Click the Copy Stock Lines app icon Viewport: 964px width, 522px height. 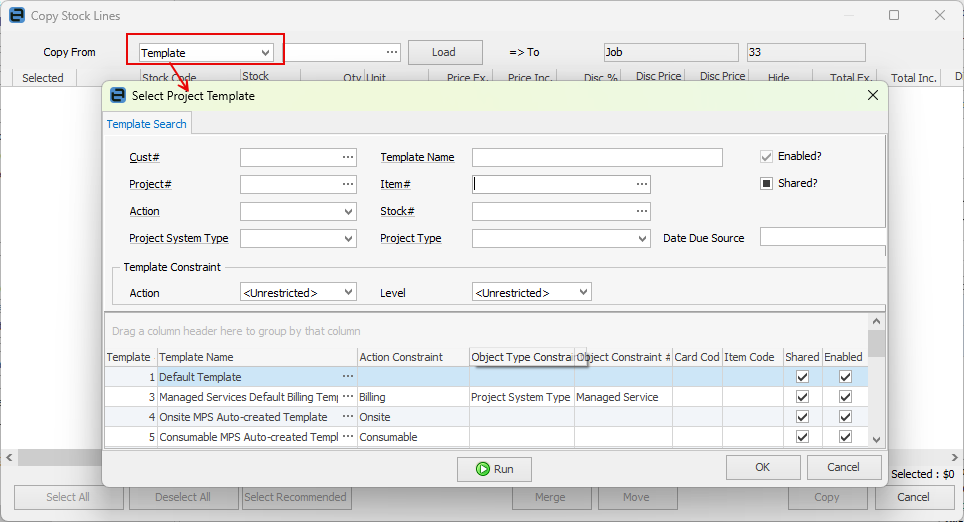17,15
